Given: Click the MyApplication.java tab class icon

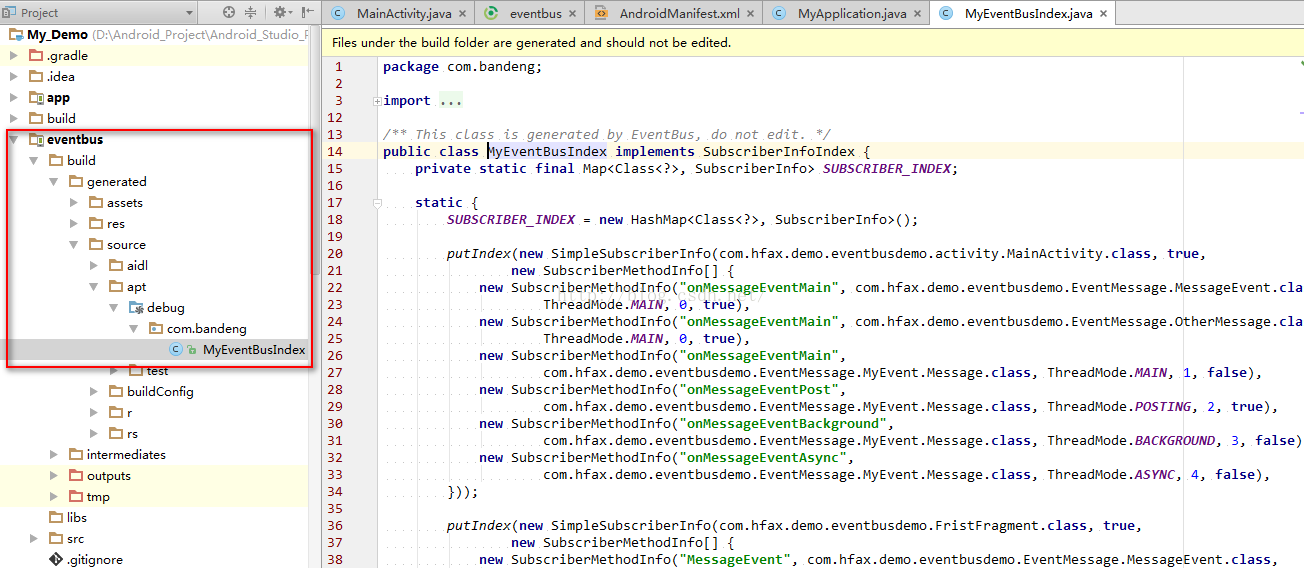Looking at the screenshot, I should point(779,14).
